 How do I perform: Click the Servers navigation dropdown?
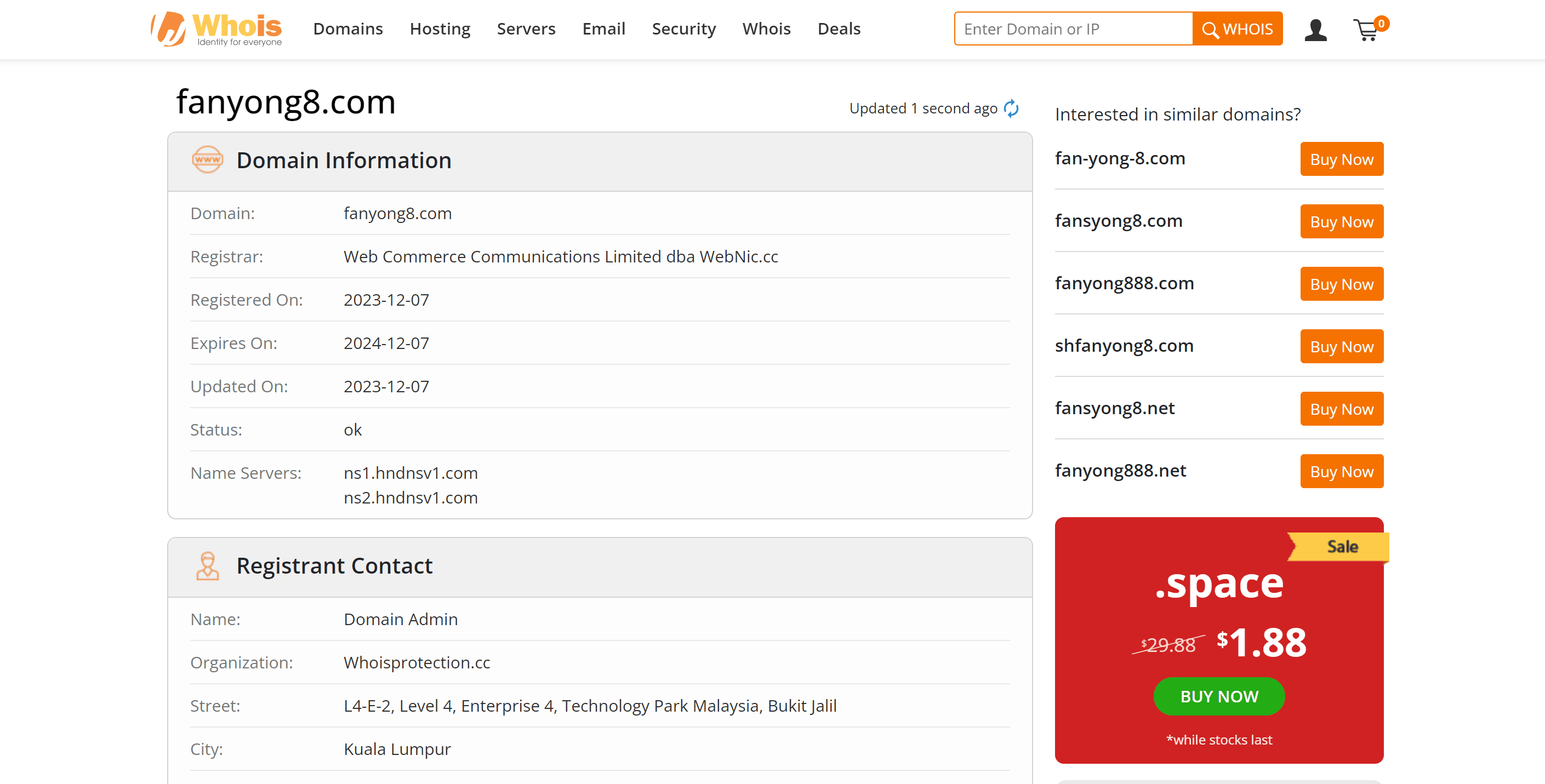tap(526, 28)
